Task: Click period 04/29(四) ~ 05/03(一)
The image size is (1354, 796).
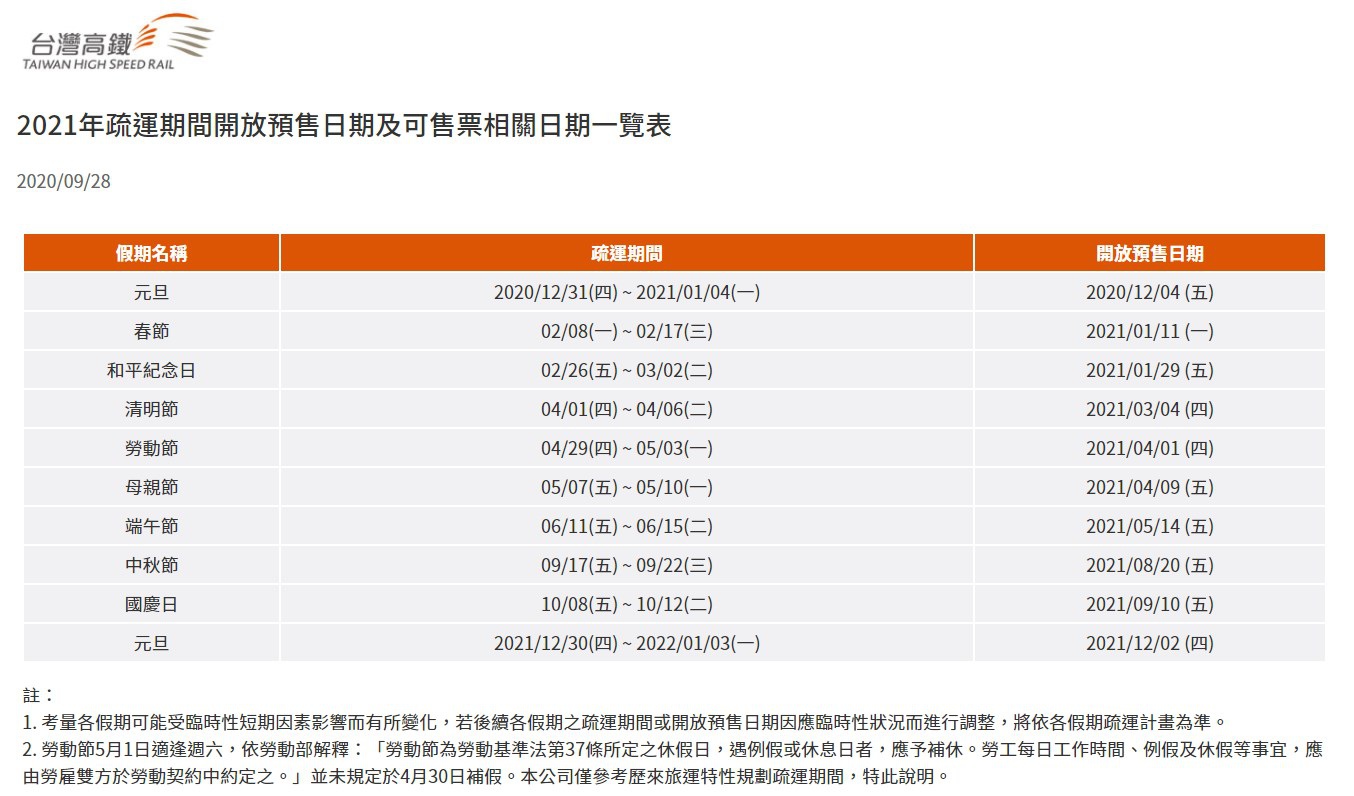Action: pyautogui.click(x=627, y=448)
